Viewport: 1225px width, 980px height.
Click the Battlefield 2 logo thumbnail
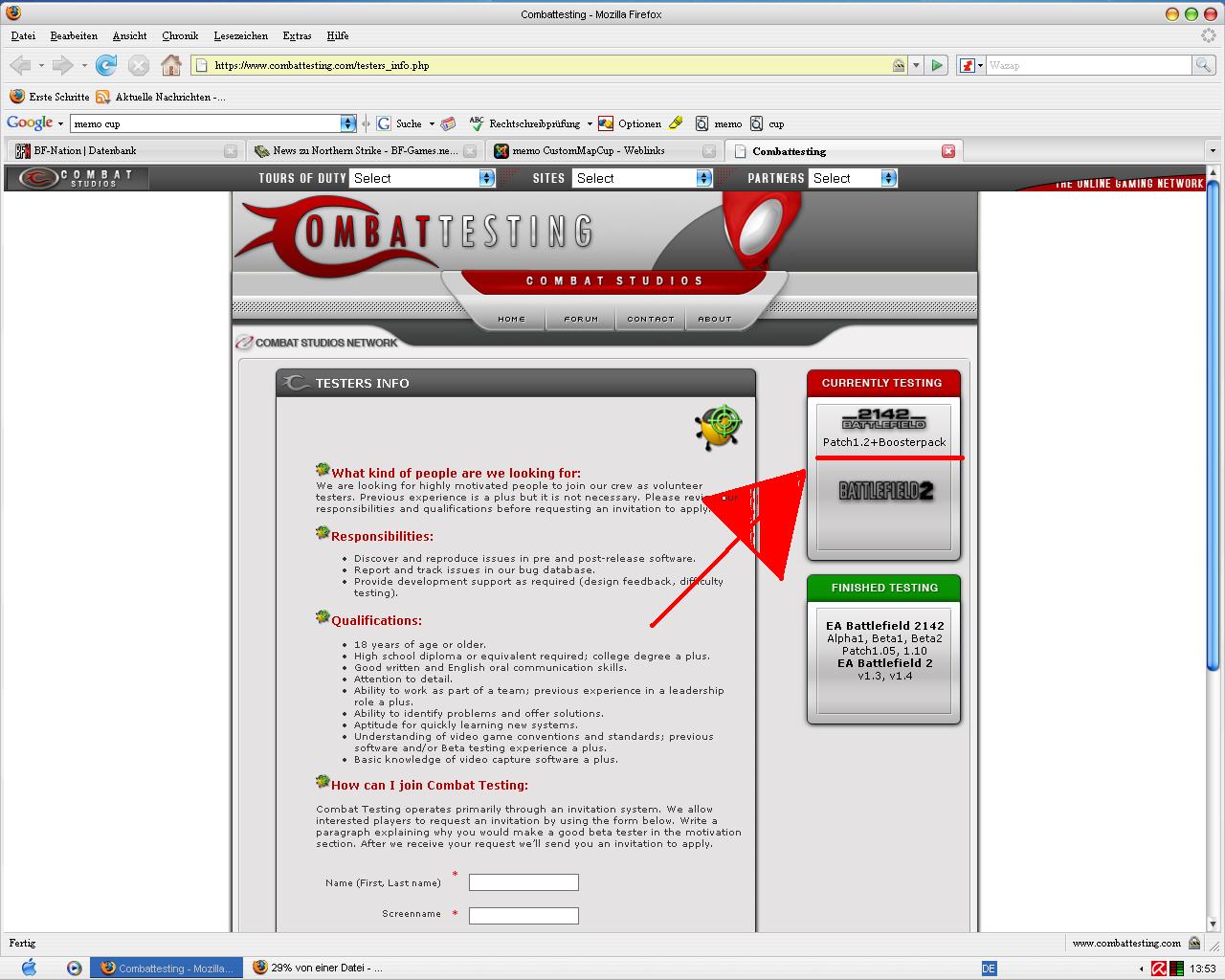(x=885, y=492)
